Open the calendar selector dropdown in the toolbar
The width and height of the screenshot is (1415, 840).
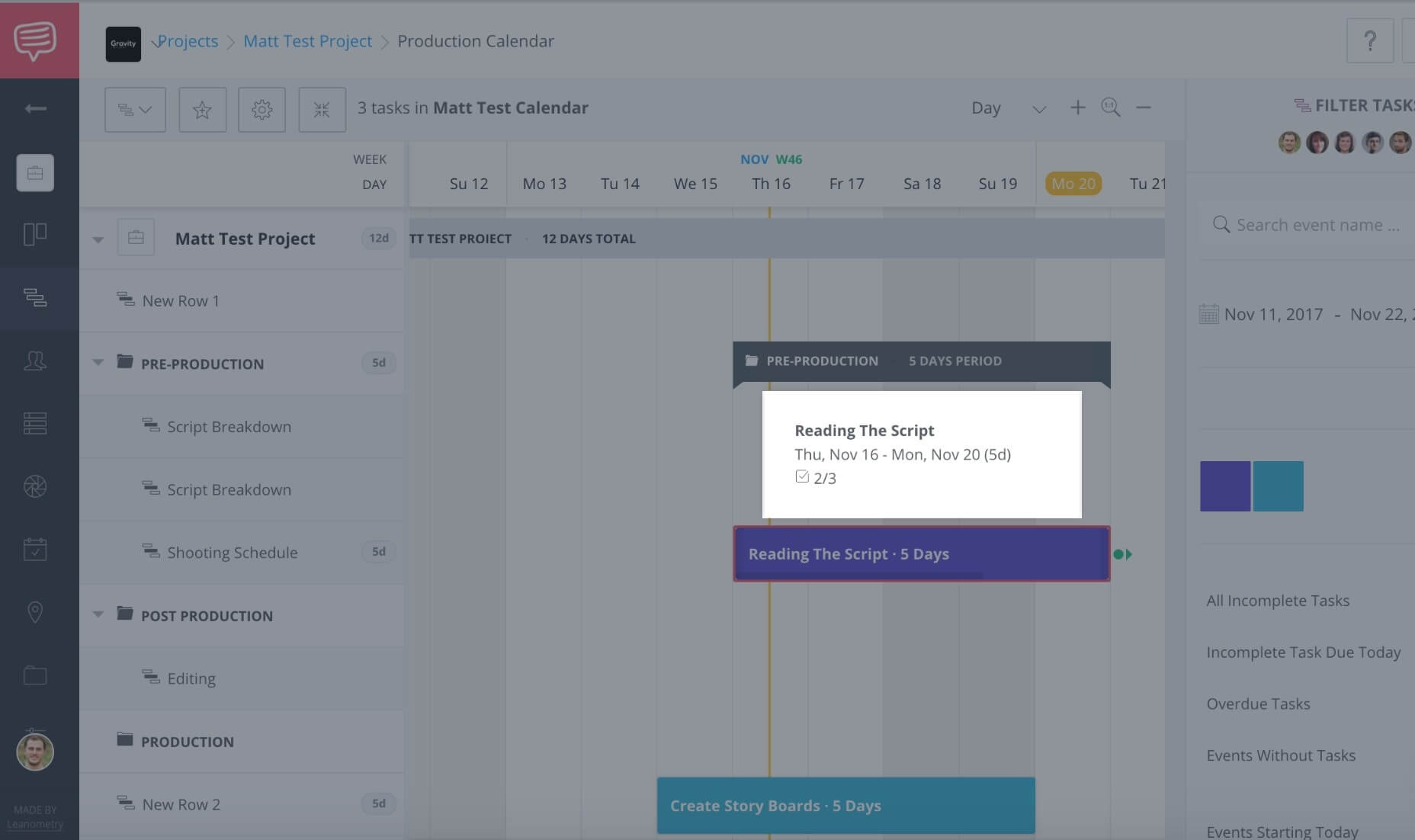pos(135,109)
